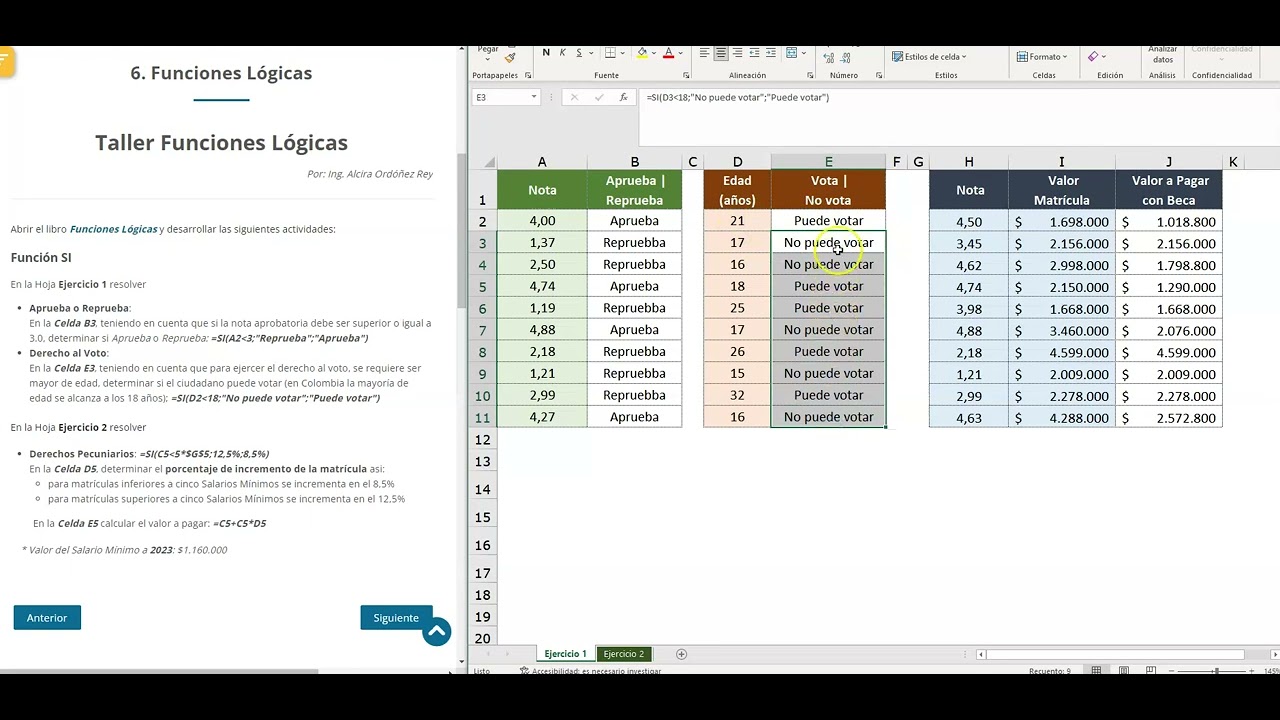
Task: Confirm formula with checkmark icon
Action: tap(599, 97)
